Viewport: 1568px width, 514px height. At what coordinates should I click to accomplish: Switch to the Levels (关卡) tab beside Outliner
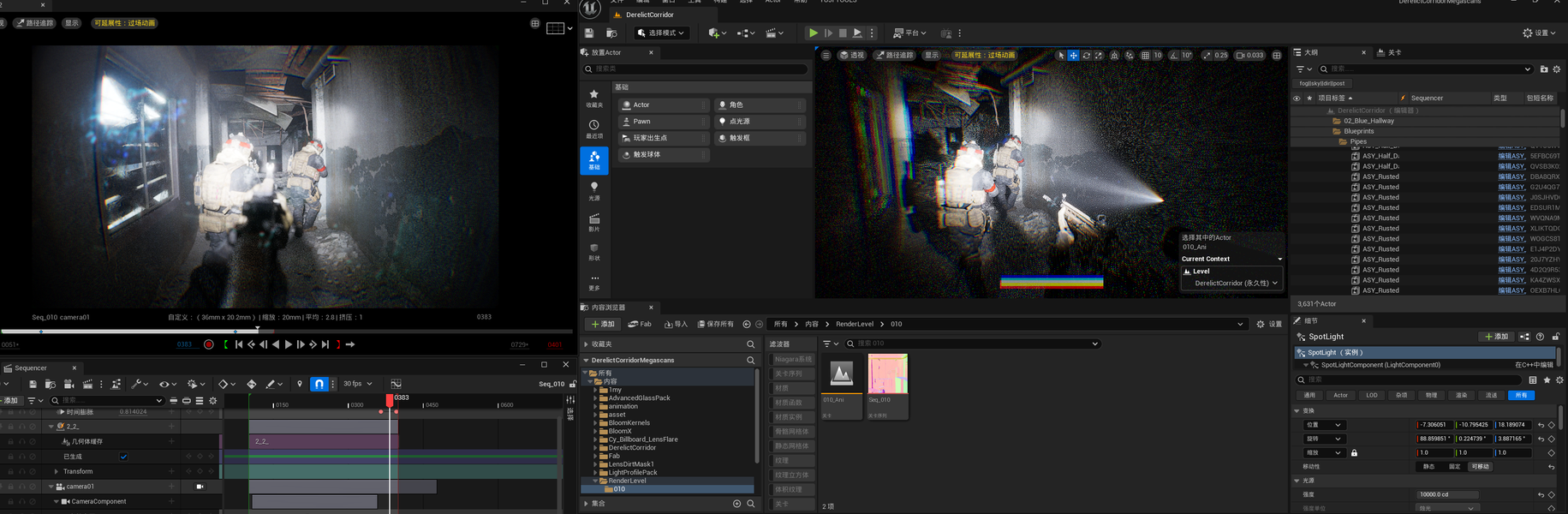pyautogui.click(x=1389, y=52)
